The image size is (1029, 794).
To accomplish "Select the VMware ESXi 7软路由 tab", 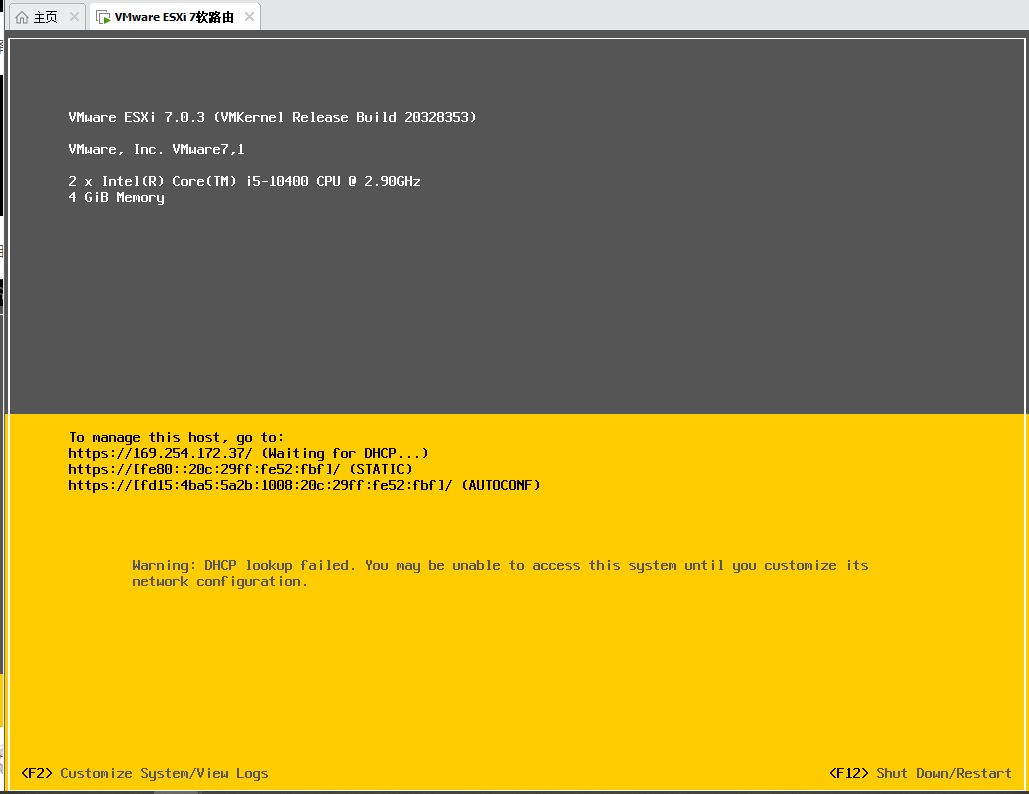I will 175,17.
